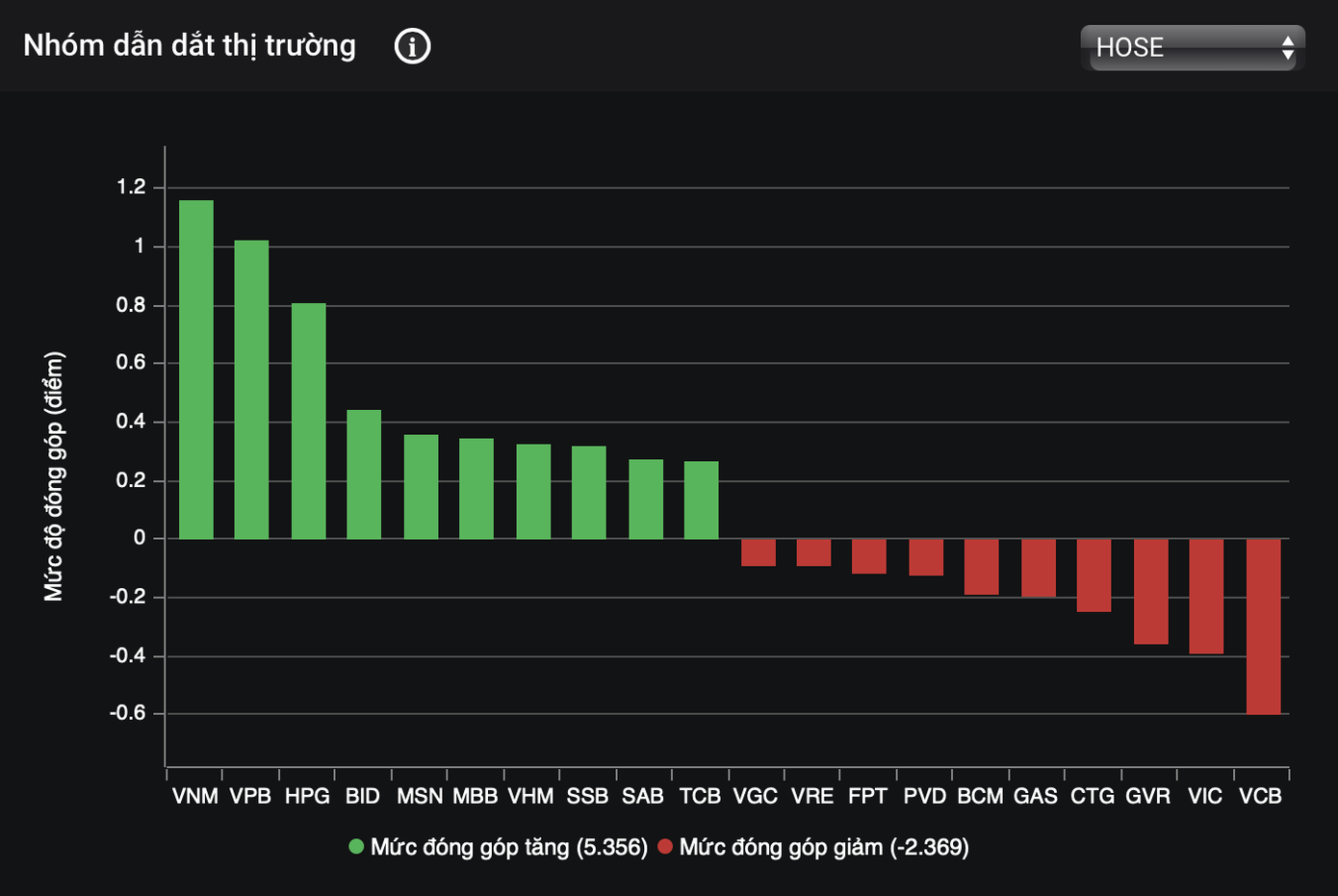
Task: Click the CTG red bar
Action: 1094,576
